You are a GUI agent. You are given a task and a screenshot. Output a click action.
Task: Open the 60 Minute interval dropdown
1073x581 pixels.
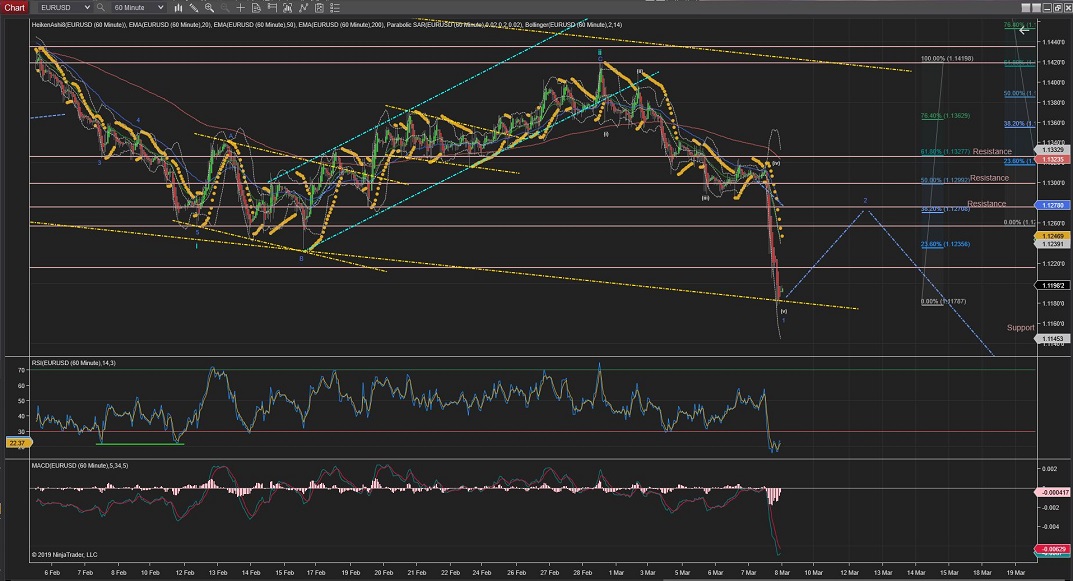coord(138,8)
